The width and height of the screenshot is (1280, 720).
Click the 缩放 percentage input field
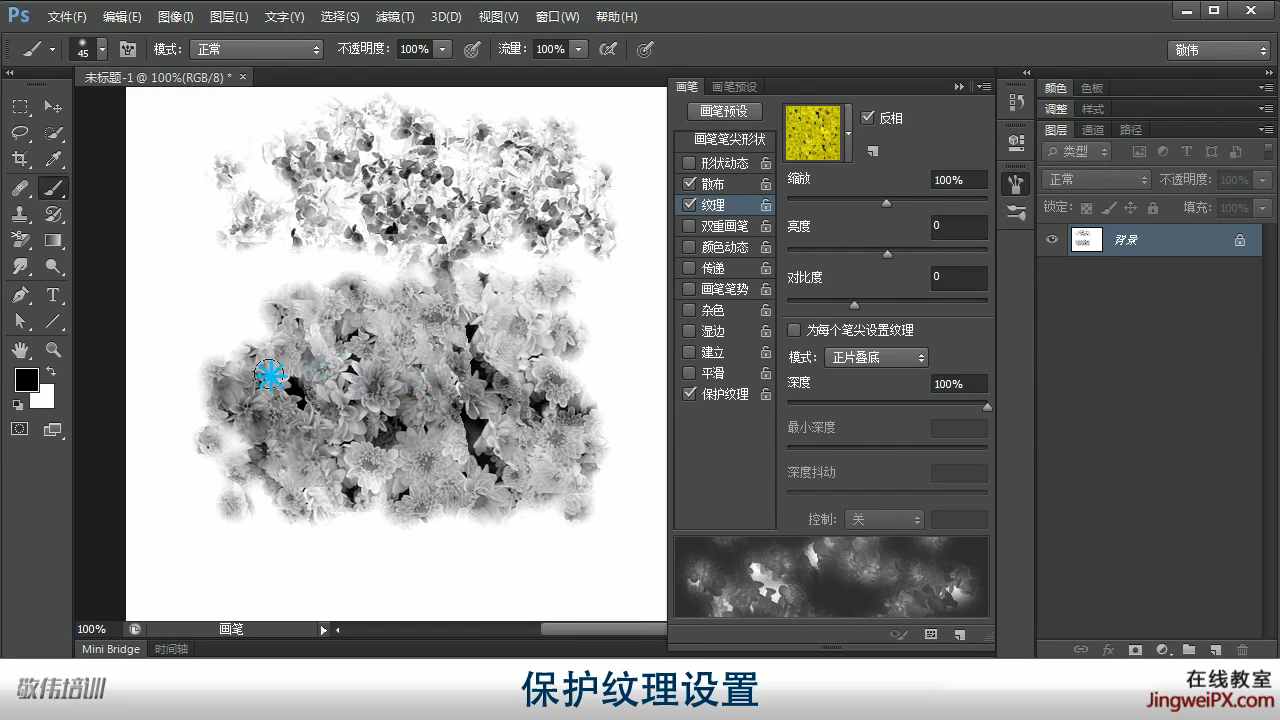958,180
